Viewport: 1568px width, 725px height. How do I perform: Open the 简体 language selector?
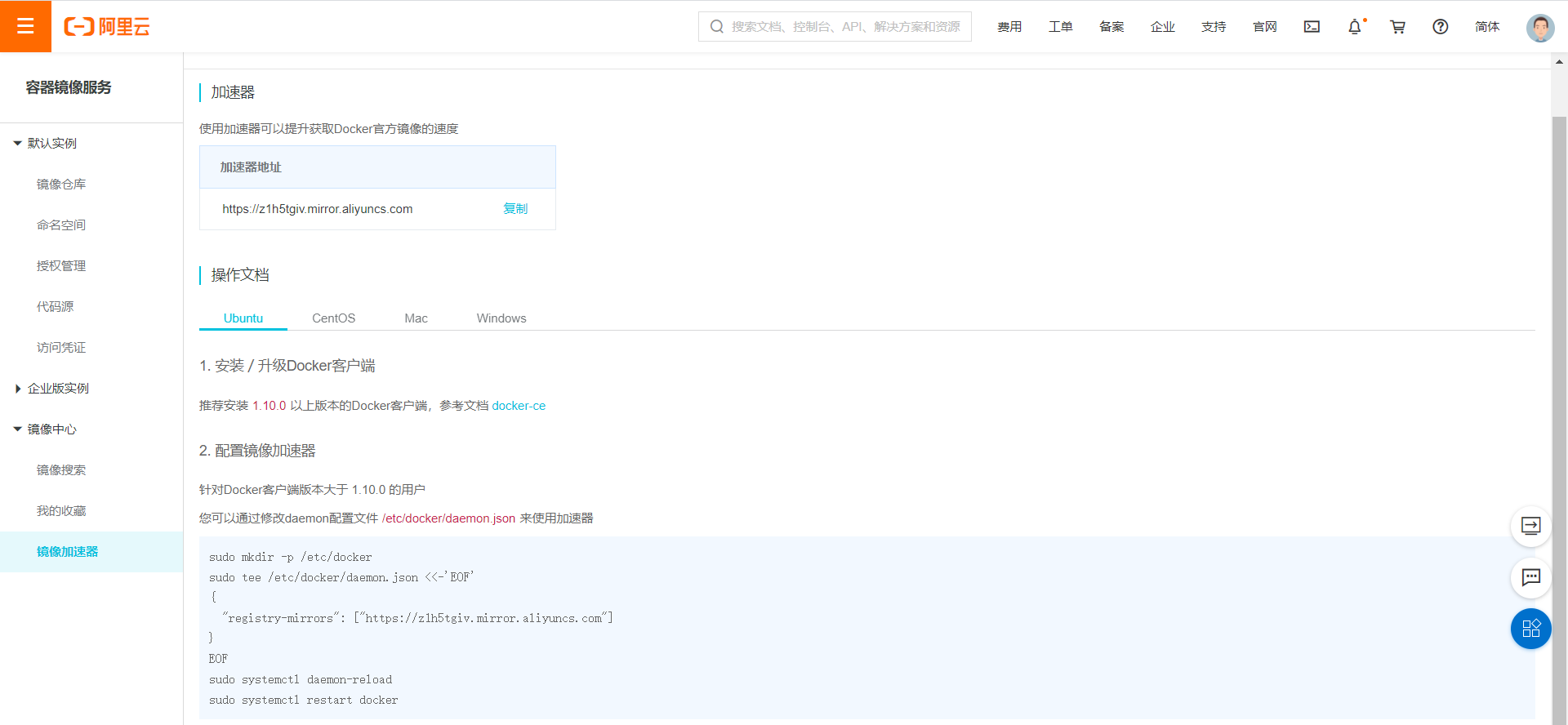point(1487,27)
